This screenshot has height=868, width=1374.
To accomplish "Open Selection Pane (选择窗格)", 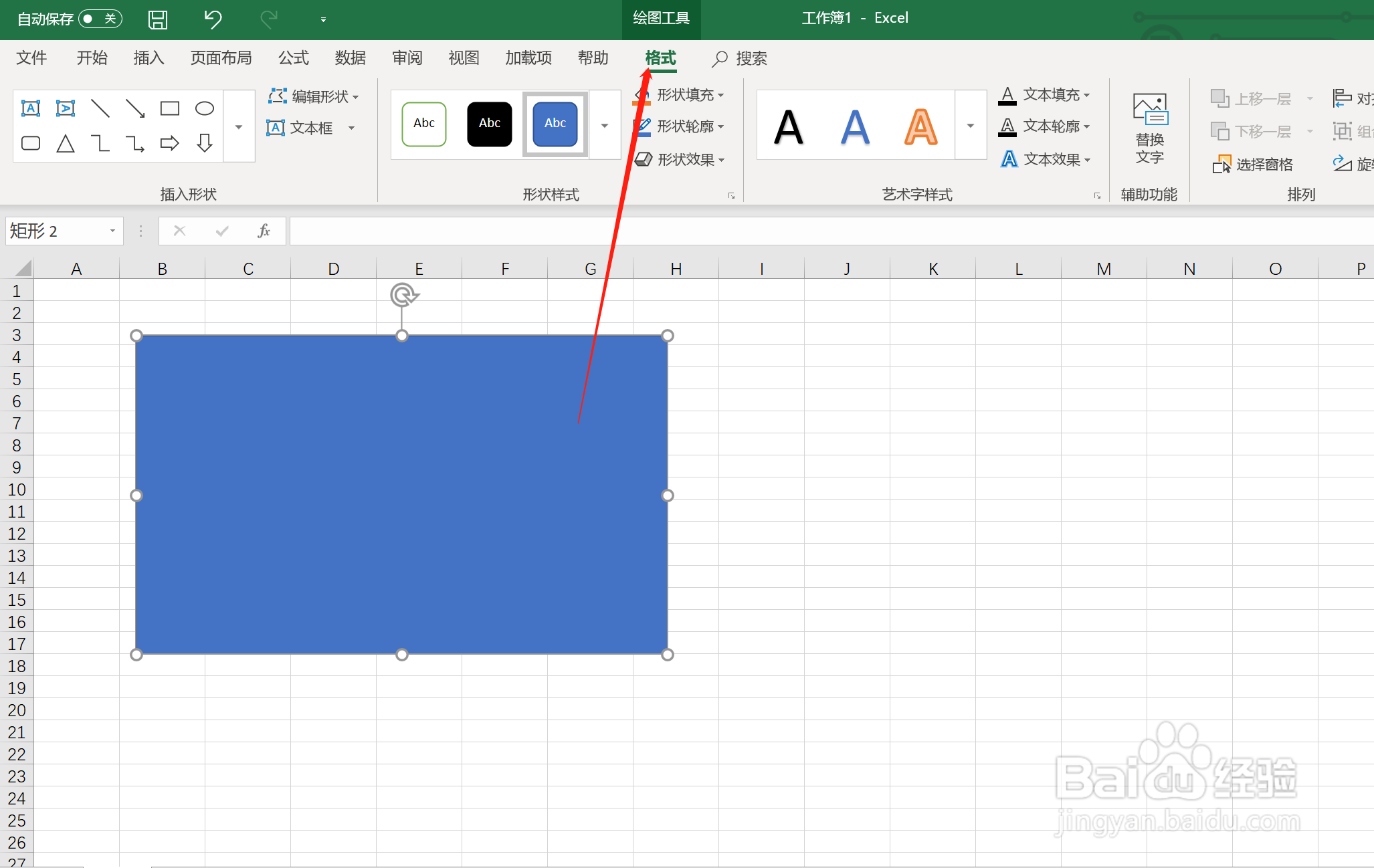I will tap(1252, 165).
